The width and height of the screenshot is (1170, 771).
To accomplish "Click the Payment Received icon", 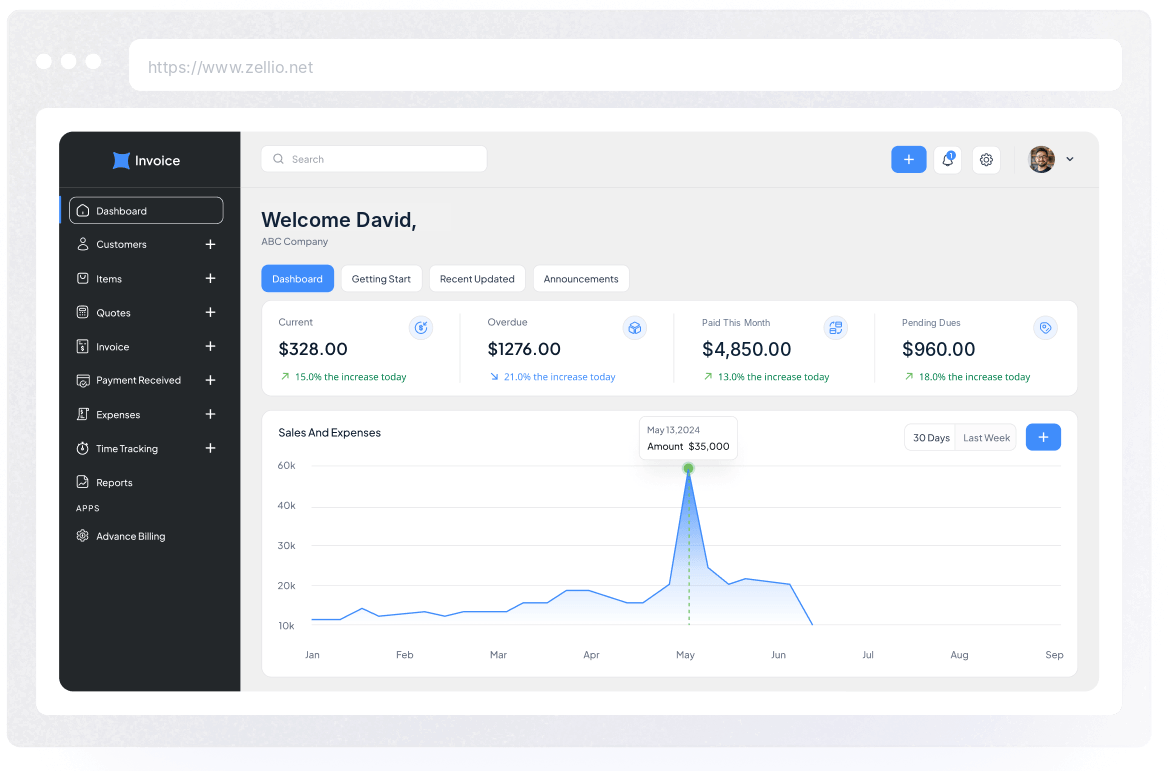I will point(83,381).
